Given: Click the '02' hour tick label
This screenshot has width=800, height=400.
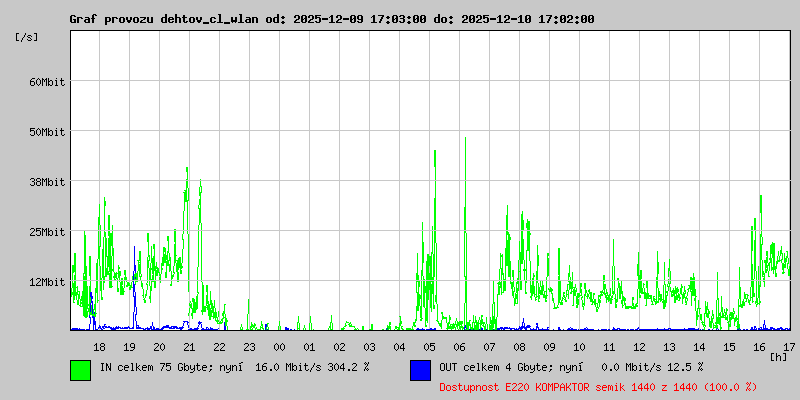Looking at the screenshot, I should pos(340,347).
